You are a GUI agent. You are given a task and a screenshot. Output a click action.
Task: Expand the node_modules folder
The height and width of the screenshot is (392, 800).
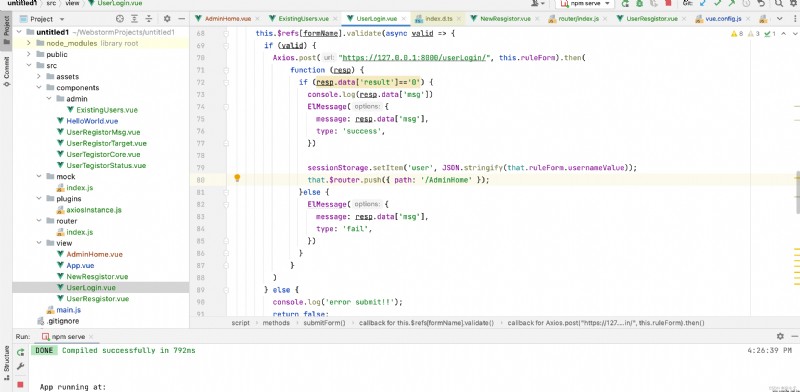click(x=29, y=43)
